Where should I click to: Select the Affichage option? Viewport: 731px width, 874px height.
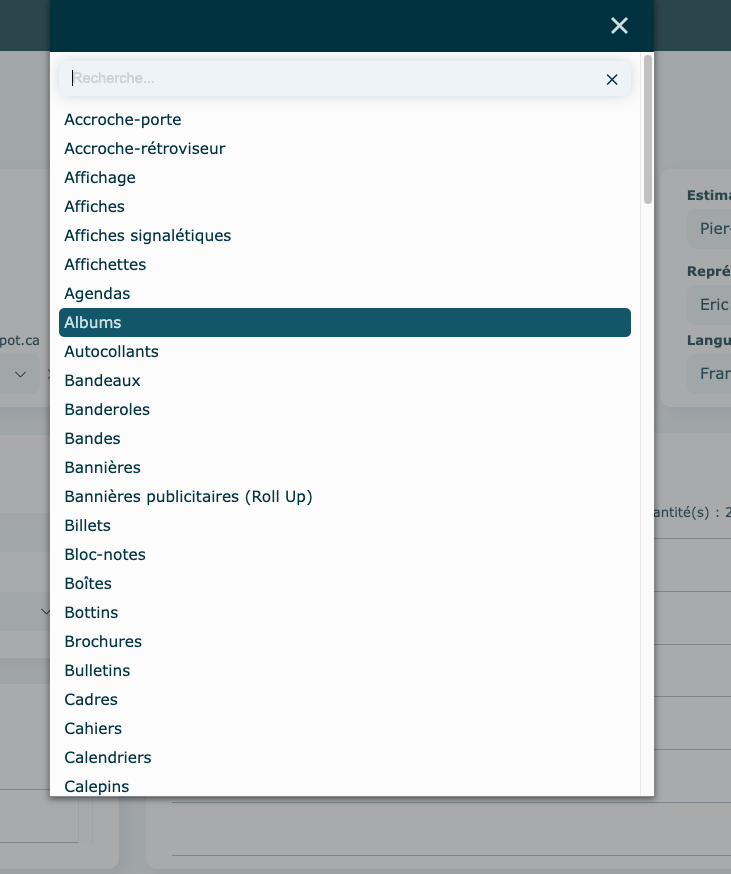100,178
